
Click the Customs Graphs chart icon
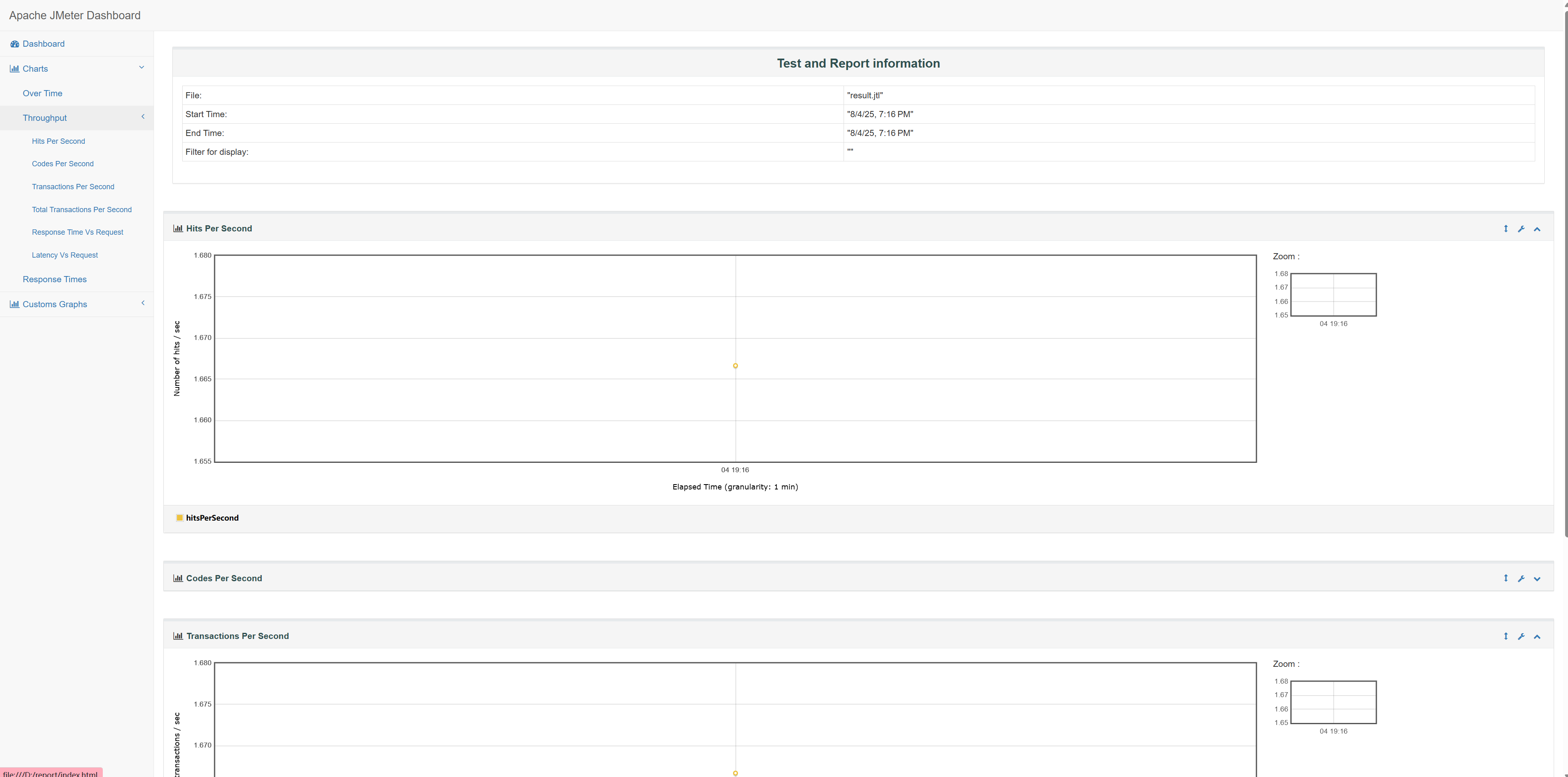click(15, 304)
